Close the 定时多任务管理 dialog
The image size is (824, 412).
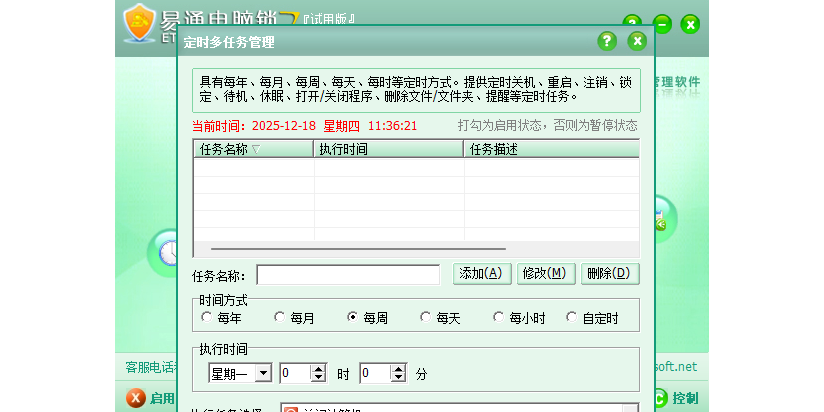click(x=637, y=41)
